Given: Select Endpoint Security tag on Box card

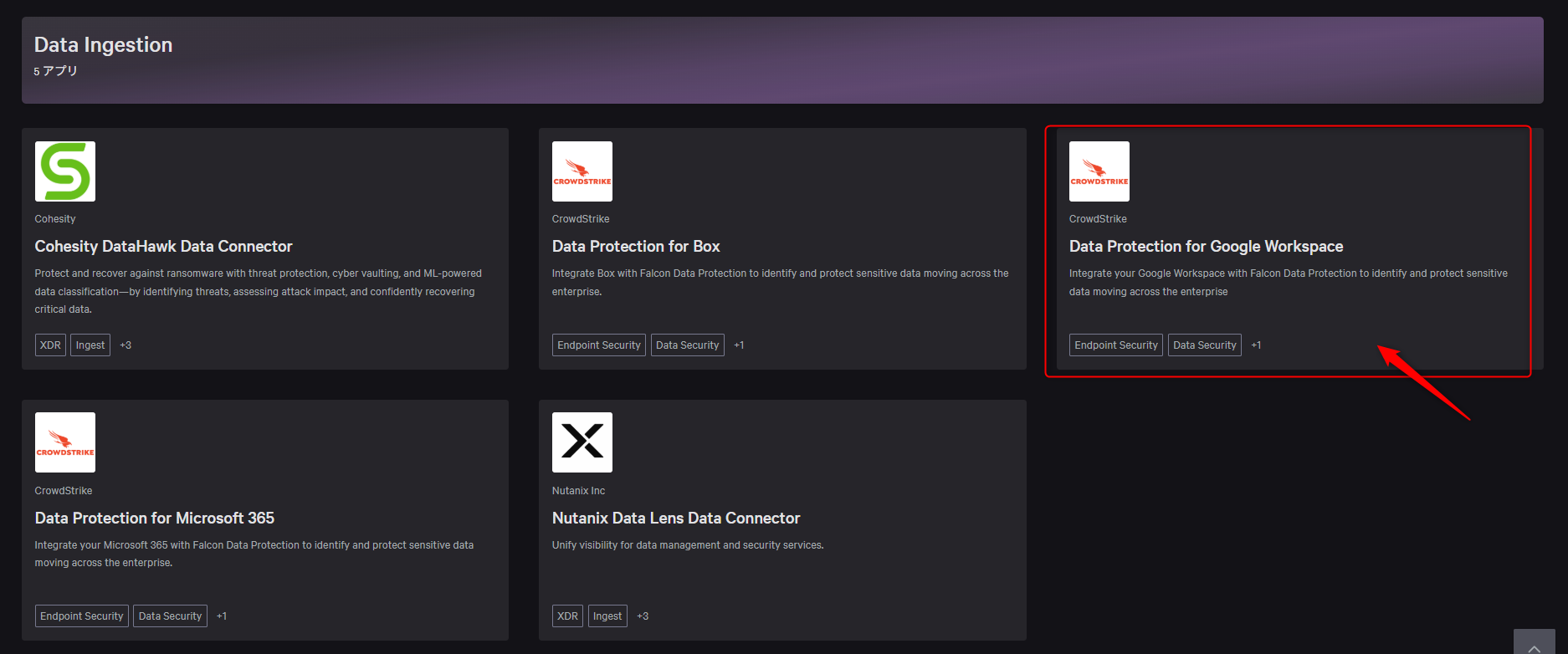Looking at the screenshot, I should 599,345.
